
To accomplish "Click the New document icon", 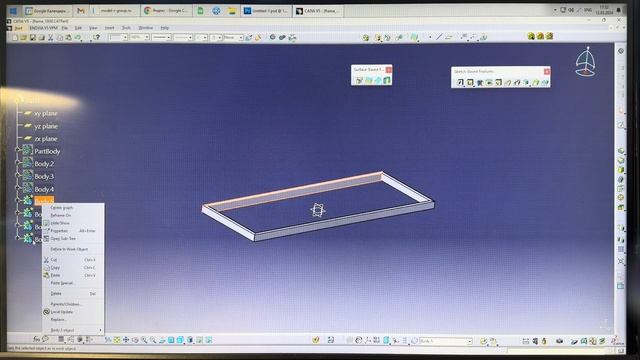I will coord(15,38).
